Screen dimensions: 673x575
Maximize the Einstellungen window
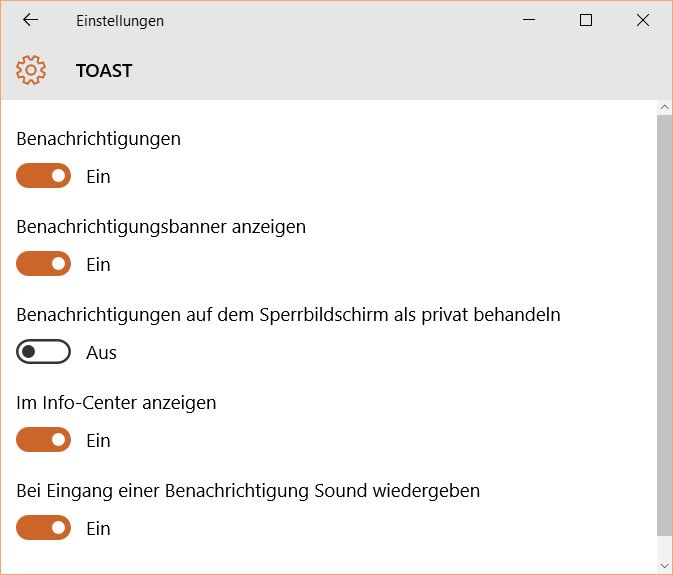pyautogui.click(x=586, y=20)
